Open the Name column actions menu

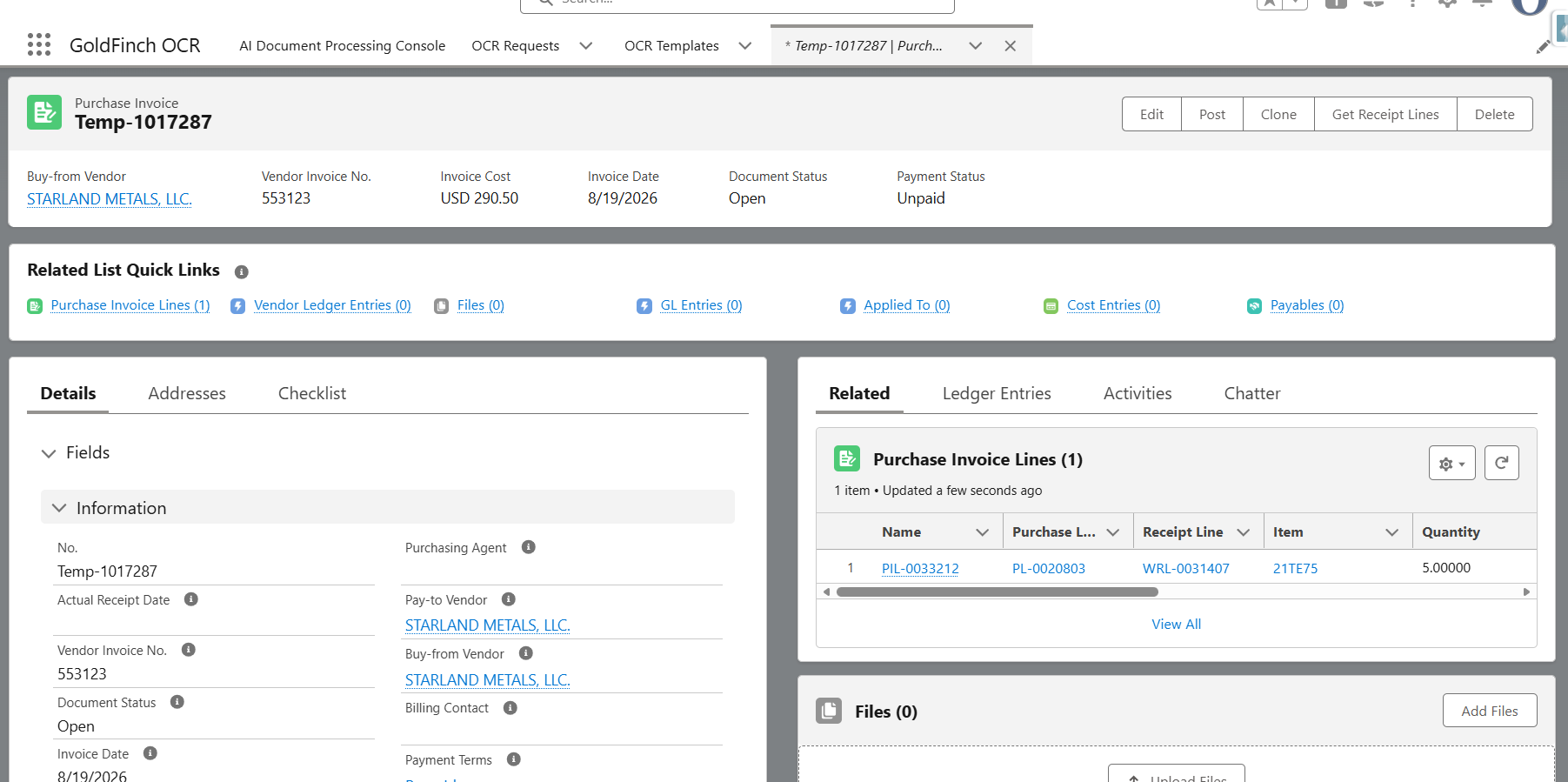tap(982, 532)
